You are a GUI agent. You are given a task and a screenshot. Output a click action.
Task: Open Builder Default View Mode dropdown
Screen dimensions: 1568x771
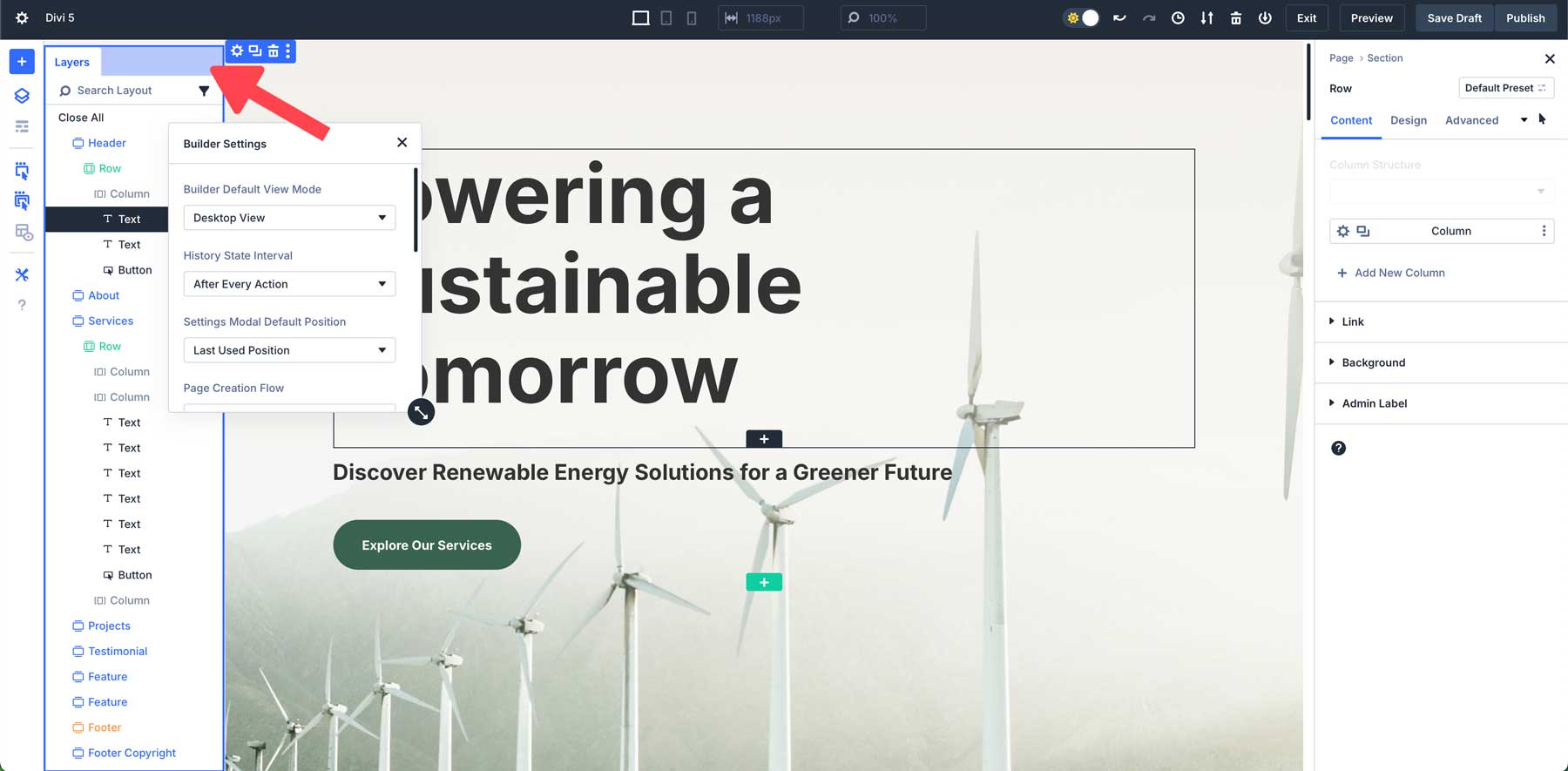point(289,218)
